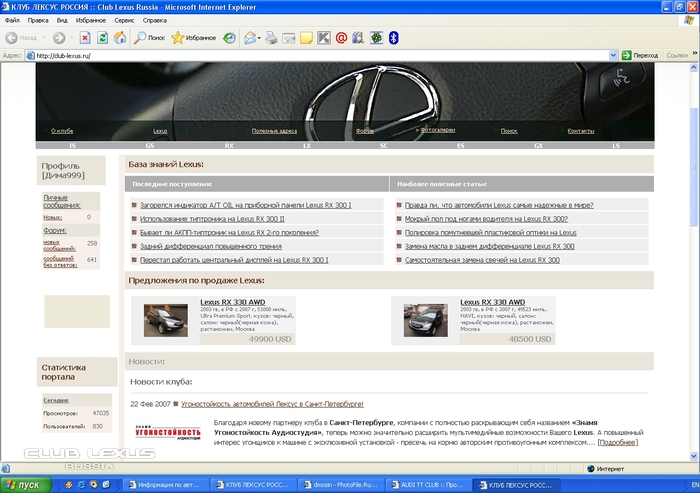700x493 pixels.
Task: Switch to AUDI TT CLUB taskbar window
Action: (x=427, y=485)
